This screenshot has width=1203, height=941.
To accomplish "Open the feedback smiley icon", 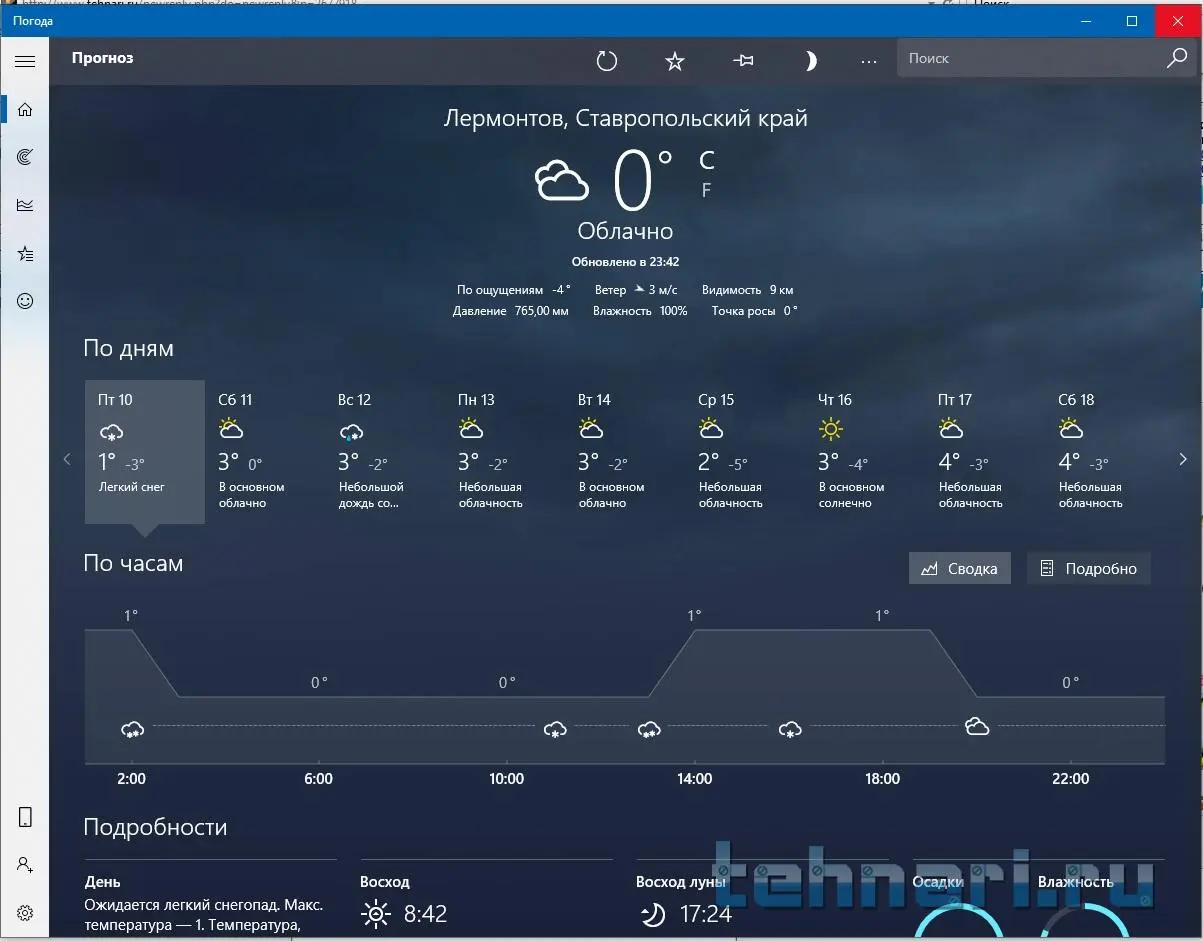I will pos(25,301).
